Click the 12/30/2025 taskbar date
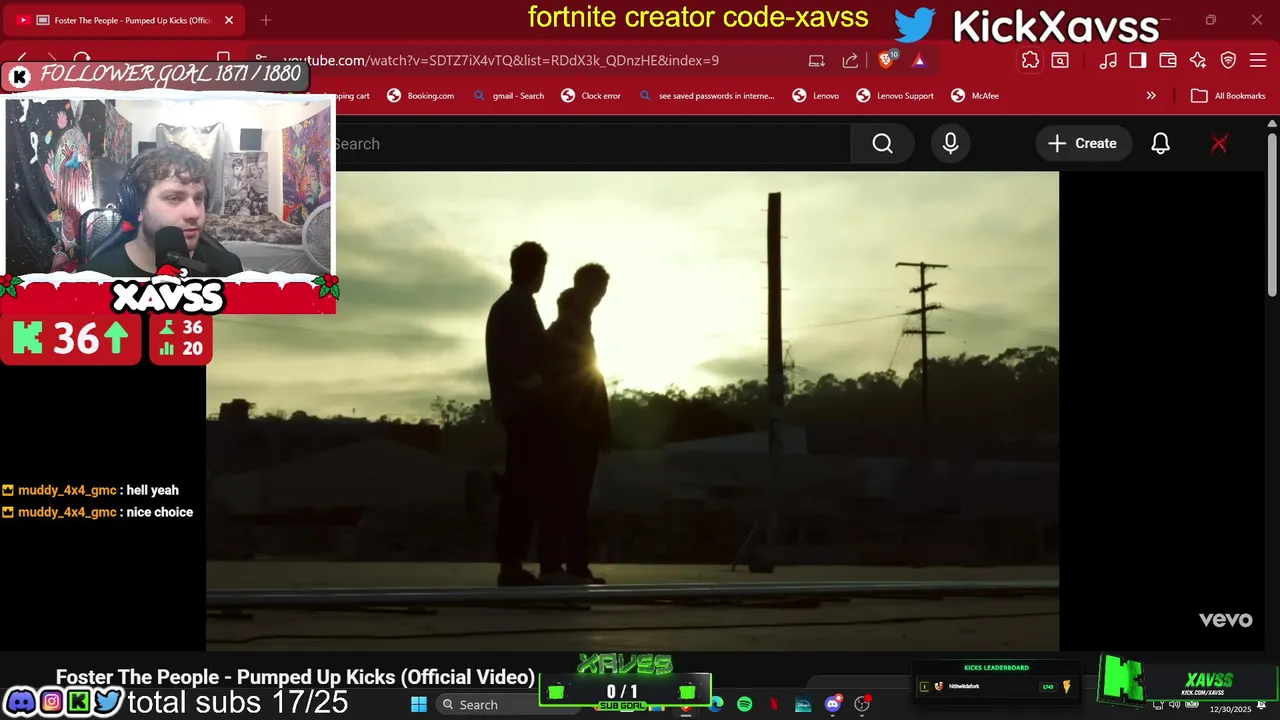This screenshot has width=1280, height=720. 1230,709
